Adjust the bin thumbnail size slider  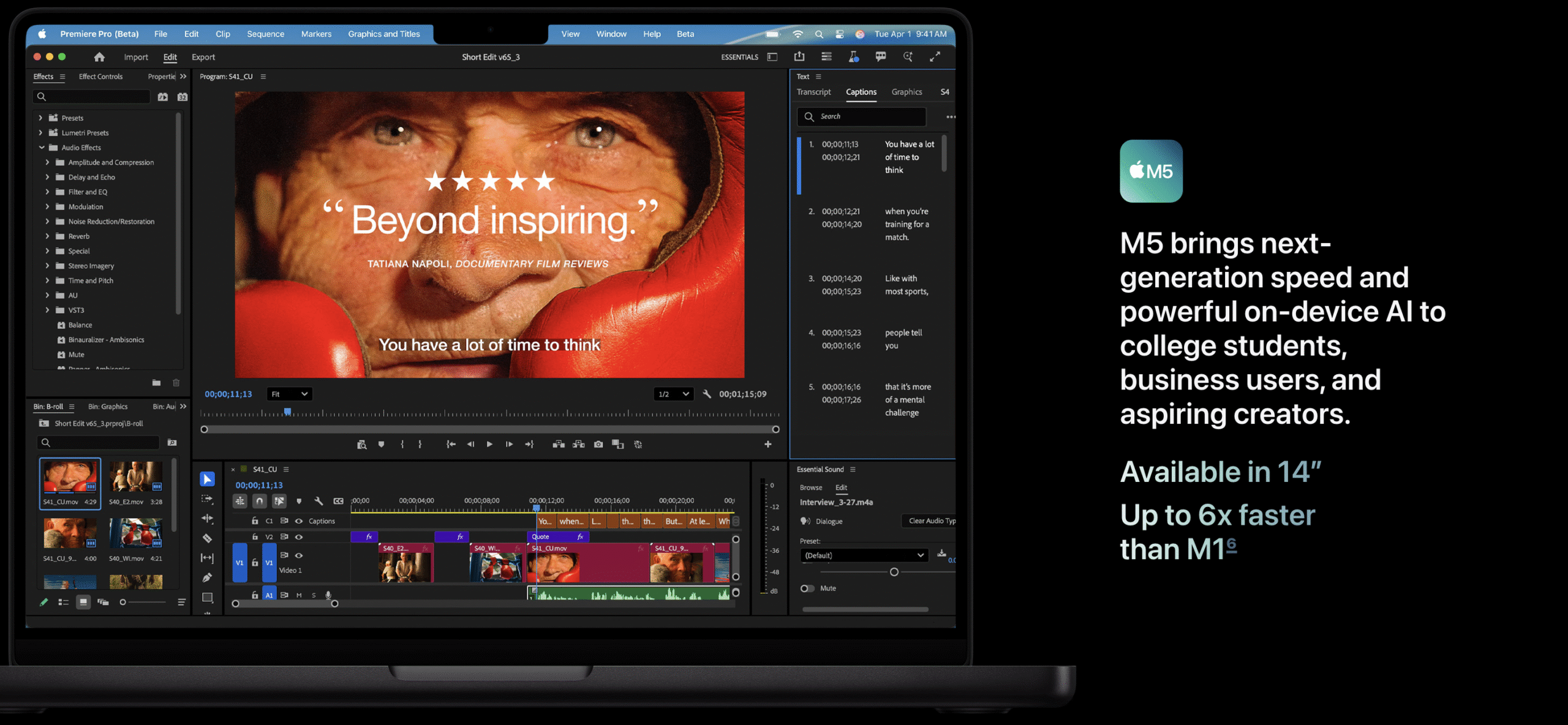[123, 603]
